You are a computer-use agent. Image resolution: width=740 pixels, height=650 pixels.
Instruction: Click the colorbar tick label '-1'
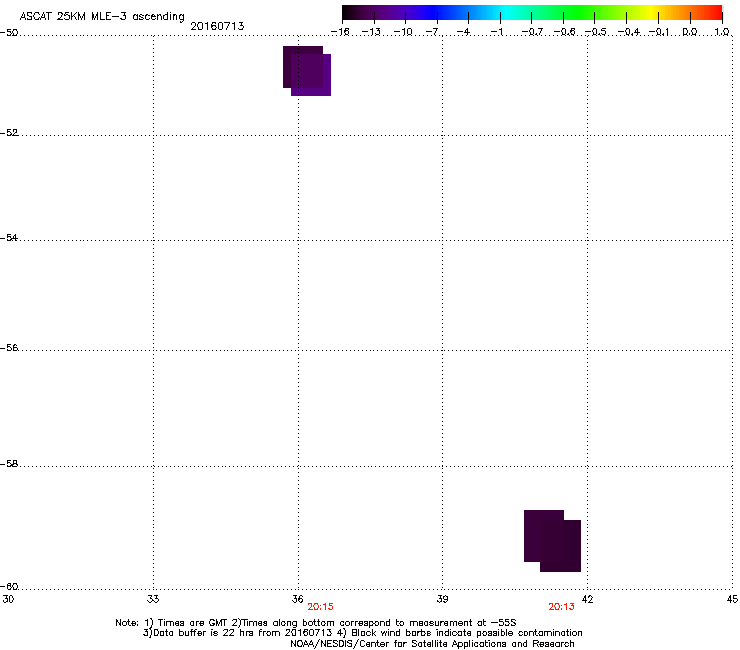497,32
